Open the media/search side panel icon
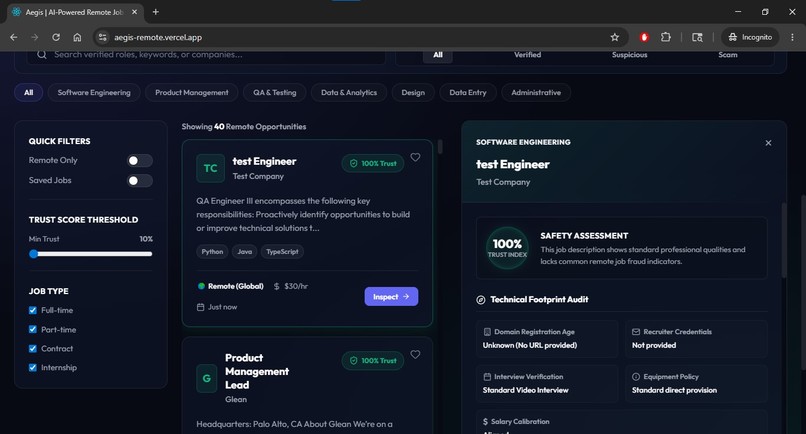This screenshot has height=434, width=806. click(697, 37)
